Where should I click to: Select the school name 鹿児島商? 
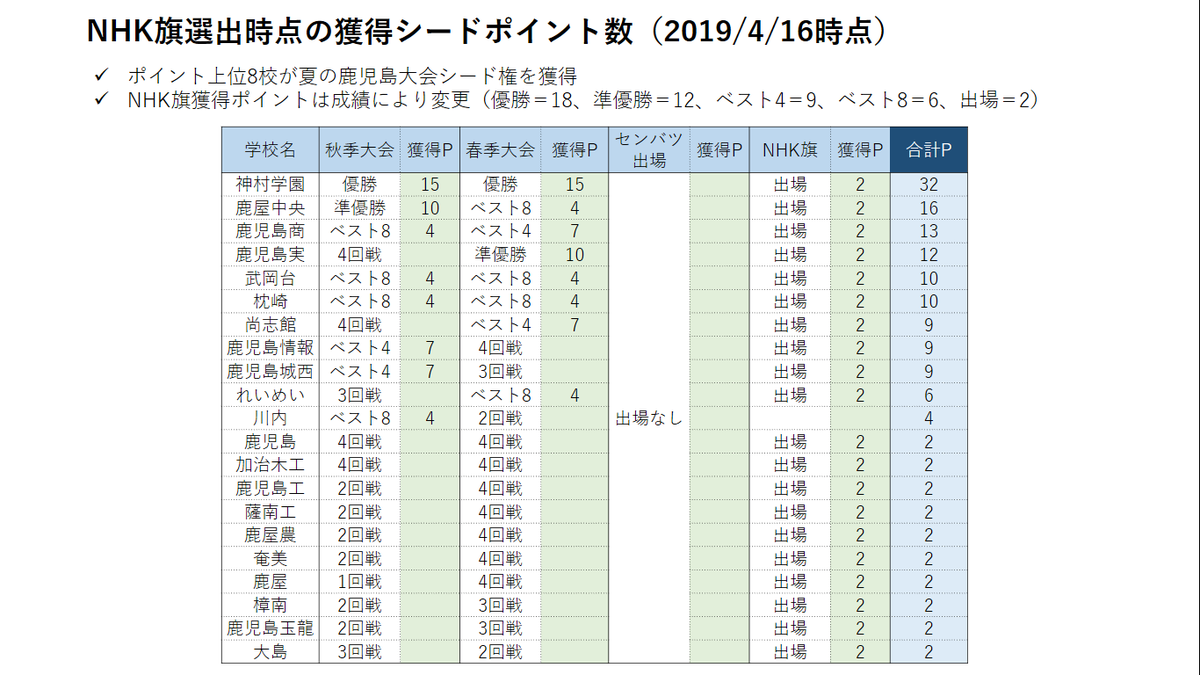(270, 231)
